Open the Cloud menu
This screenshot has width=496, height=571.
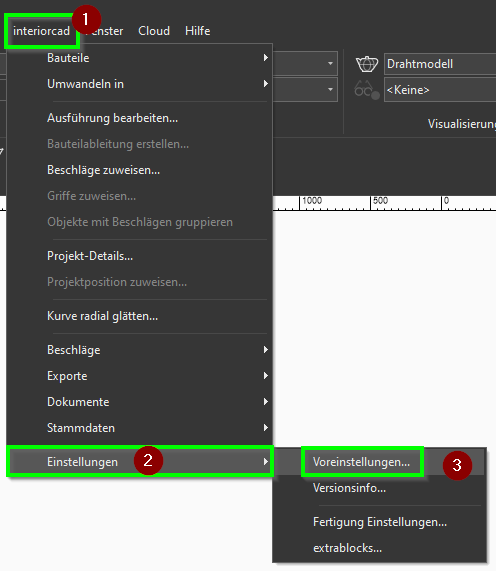[154, 31]
